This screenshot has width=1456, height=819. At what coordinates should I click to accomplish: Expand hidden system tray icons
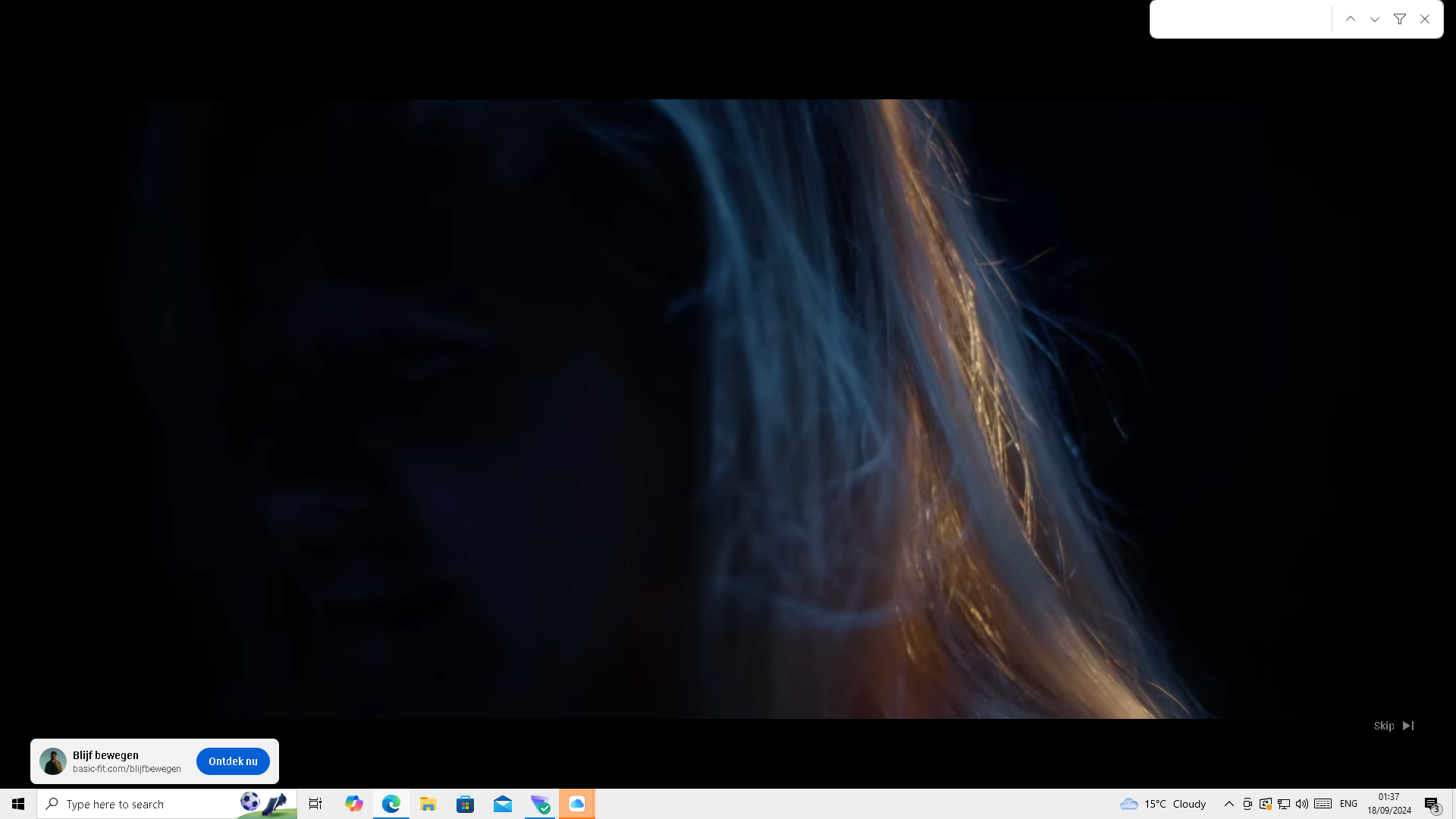[x=1229, y=804]
